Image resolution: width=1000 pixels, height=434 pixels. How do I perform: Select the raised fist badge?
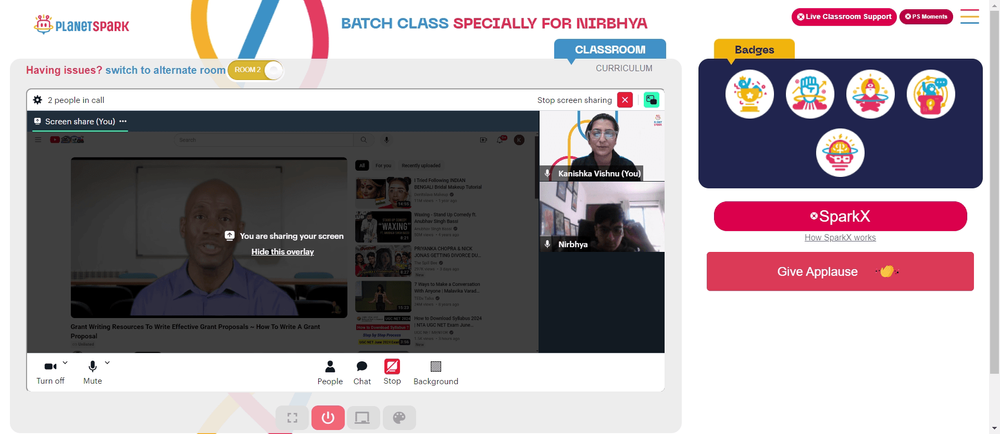pyautogui.click(x=810, y=94)
